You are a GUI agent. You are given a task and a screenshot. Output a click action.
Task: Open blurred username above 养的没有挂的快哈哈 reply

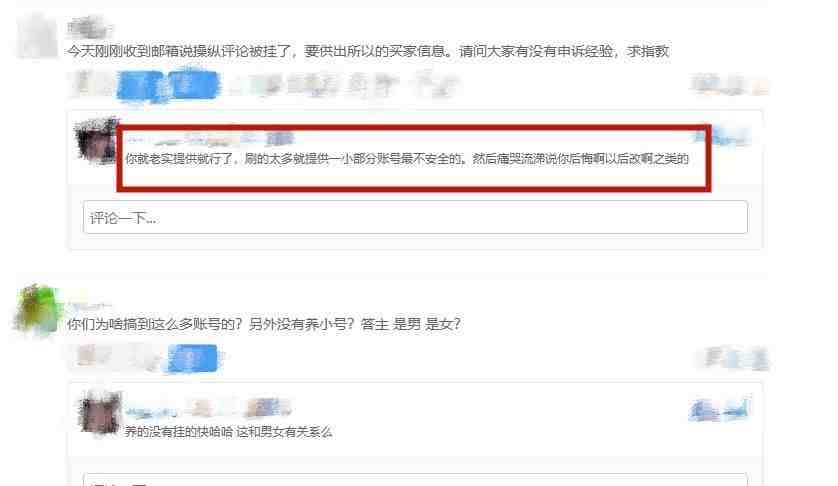tap(208, 409)
